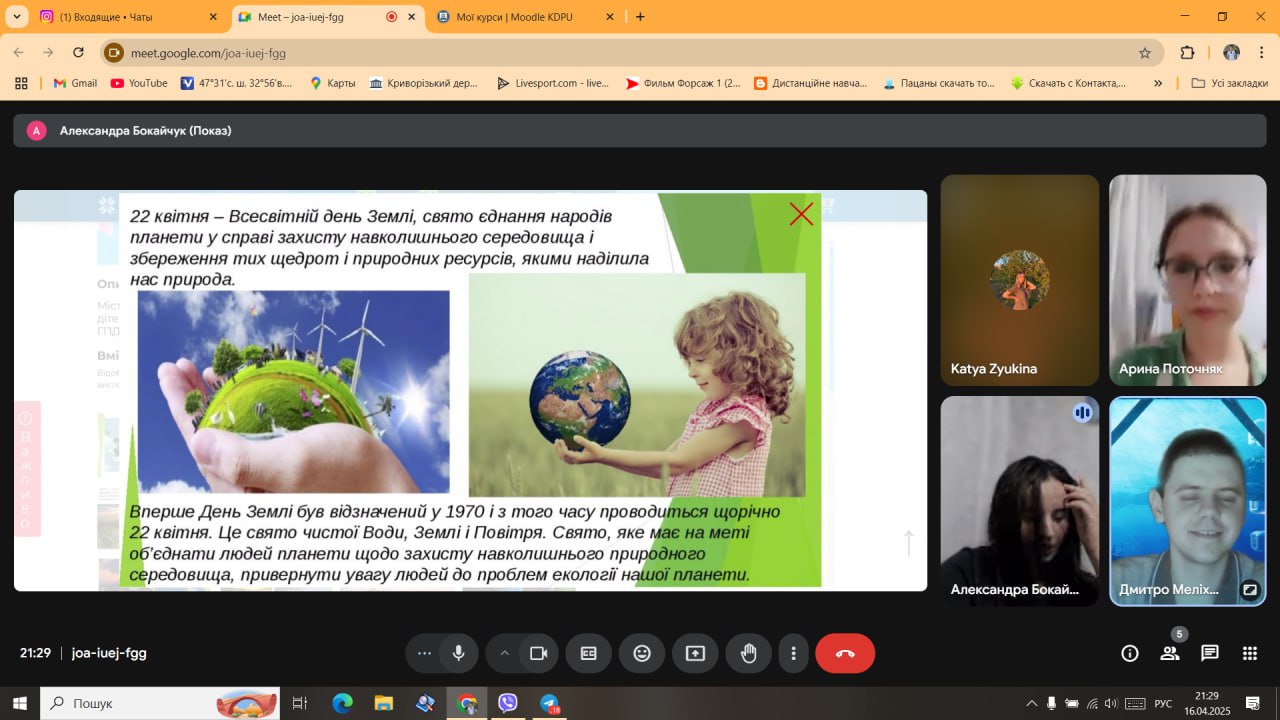Turn off the camera in Meet

538,653
